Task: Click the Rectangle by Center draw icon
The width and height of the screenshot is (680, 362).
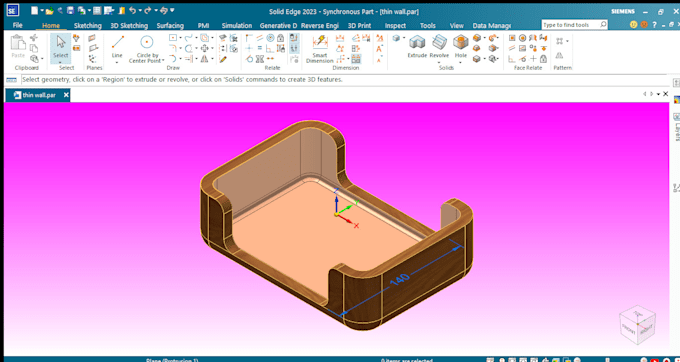Action: click(x=173, y=37)
